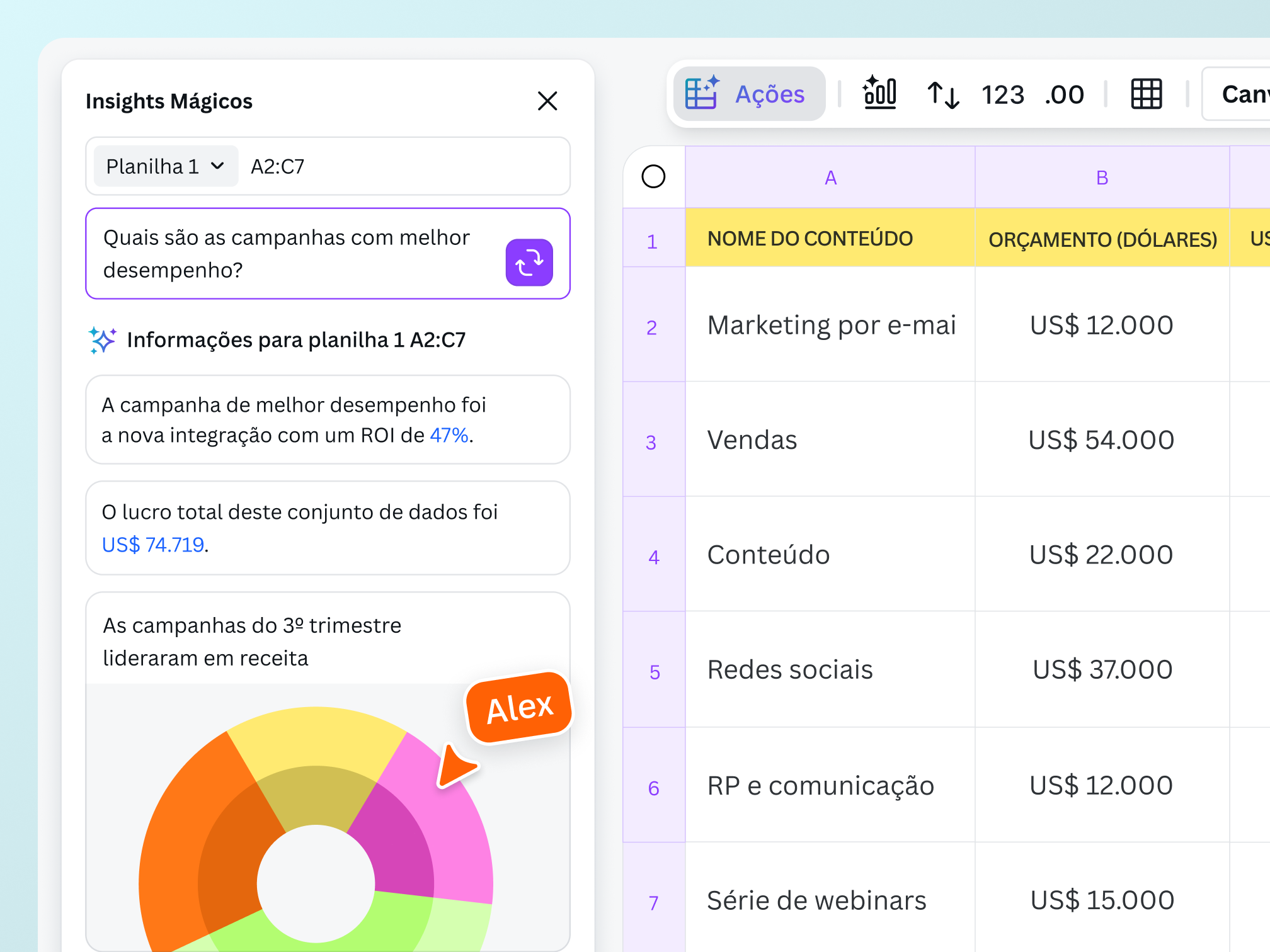
Task: Close the Insights Mágicos panel
Action: [547, 101]
